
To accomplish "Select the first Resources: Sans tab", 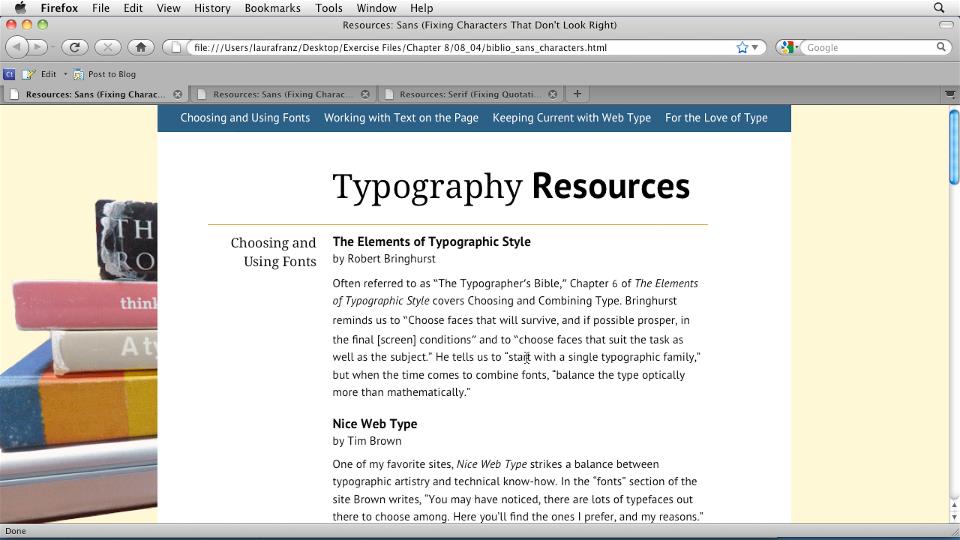I will pyautogui.click(x=95, y=94).
